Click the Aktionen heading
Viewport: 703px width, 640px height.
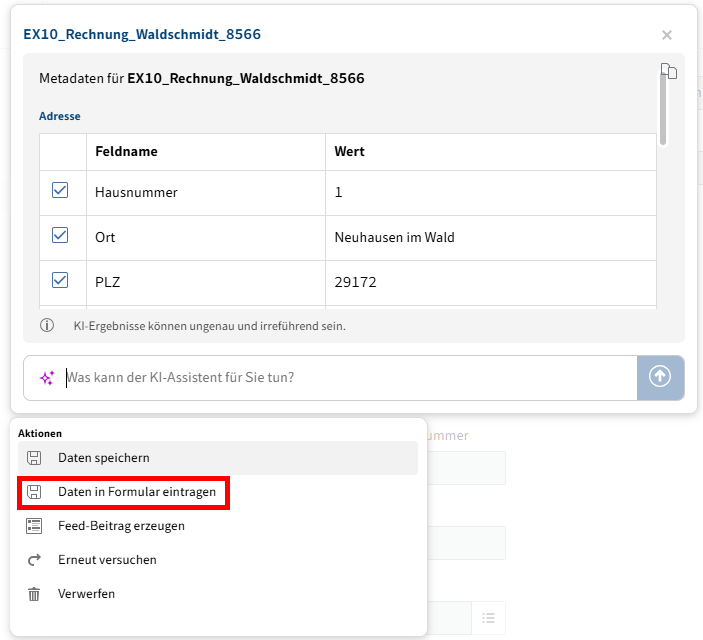point(40,433)
